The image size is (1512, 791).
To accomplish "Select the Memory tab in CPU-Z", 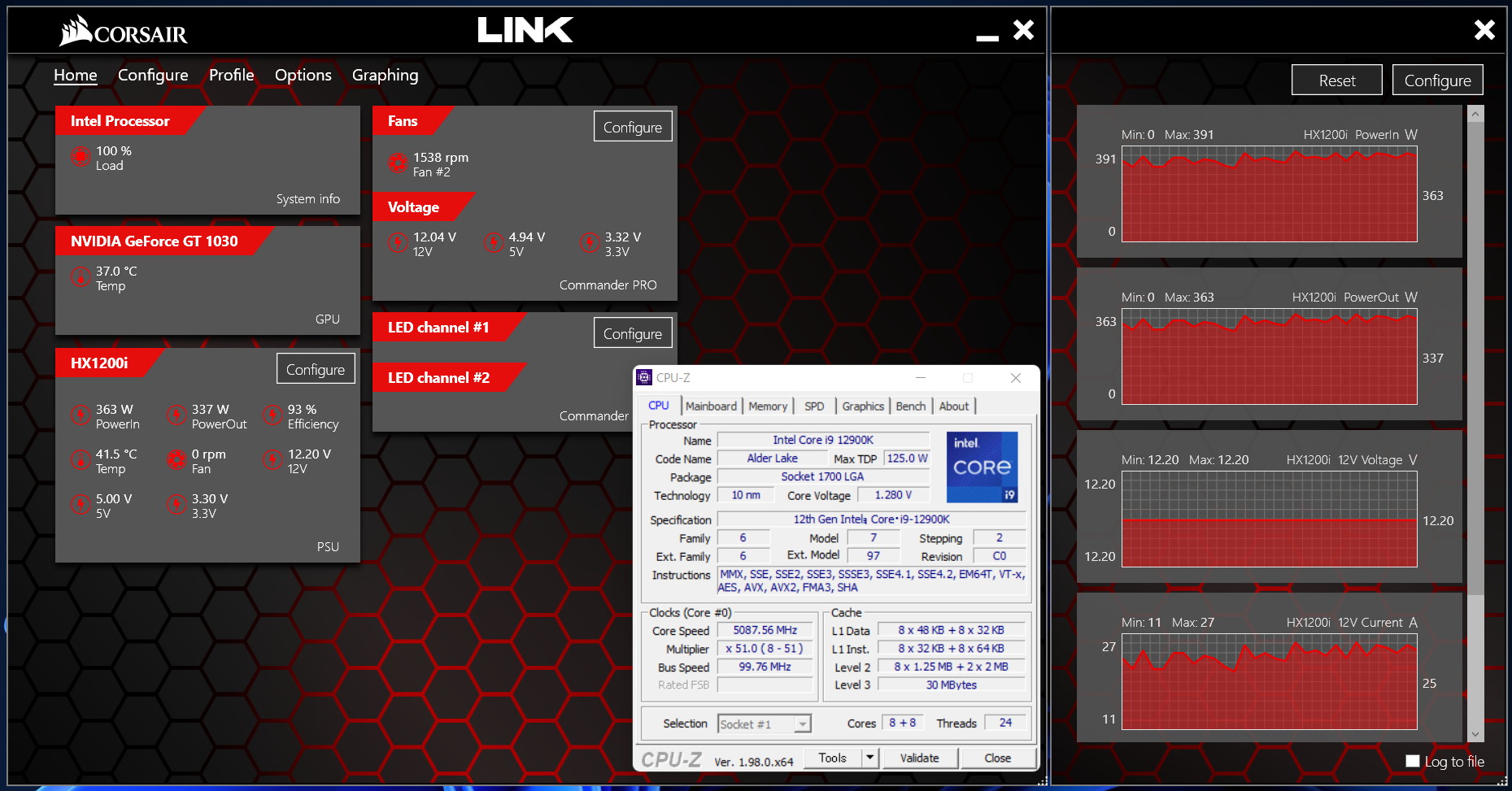I will [x=768, y=406].
